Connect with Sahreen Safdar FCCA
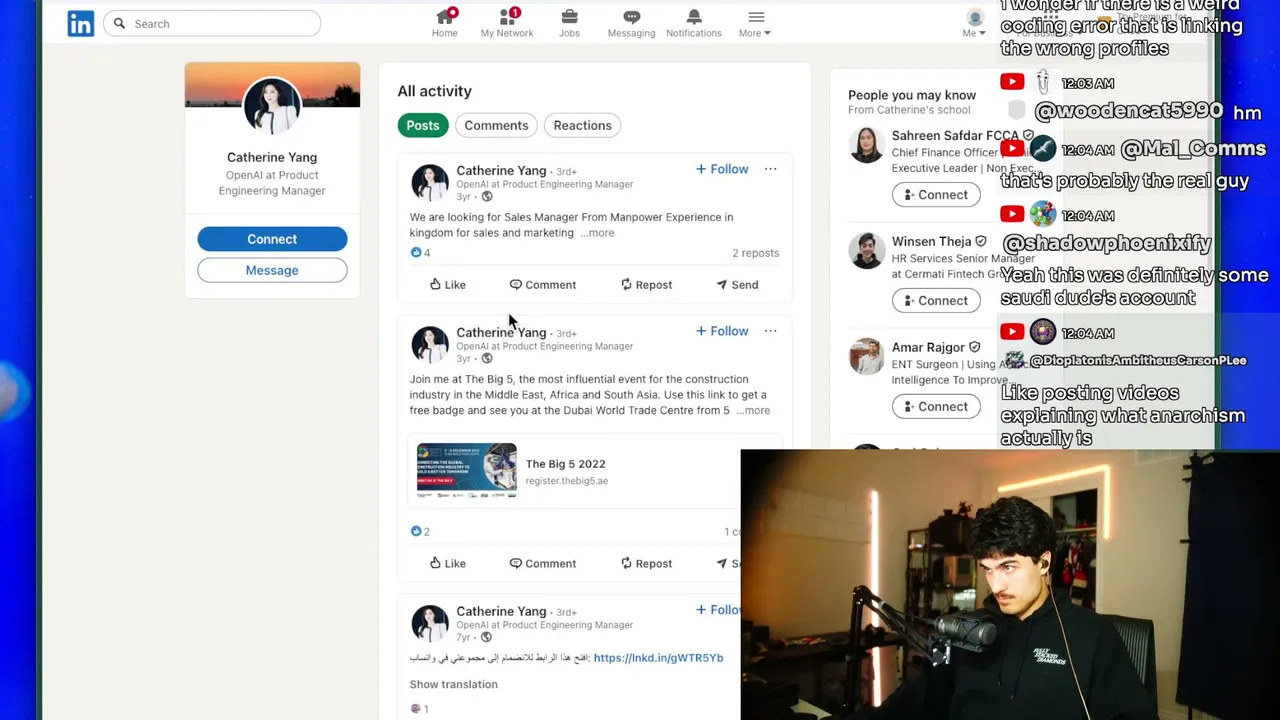Image resolution: width=1280 pixels, height=720 pixels. (936, 195)
